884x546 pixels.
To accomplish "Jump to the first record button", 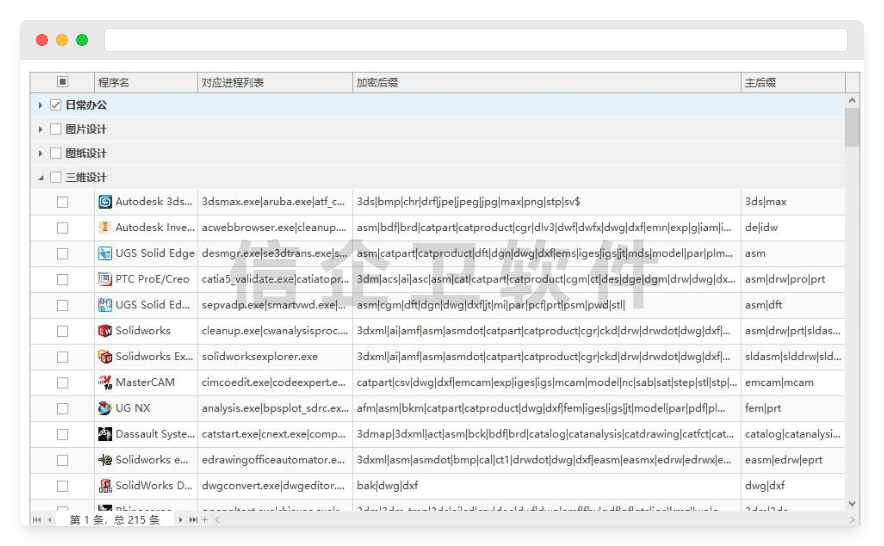I will (38, 520).
